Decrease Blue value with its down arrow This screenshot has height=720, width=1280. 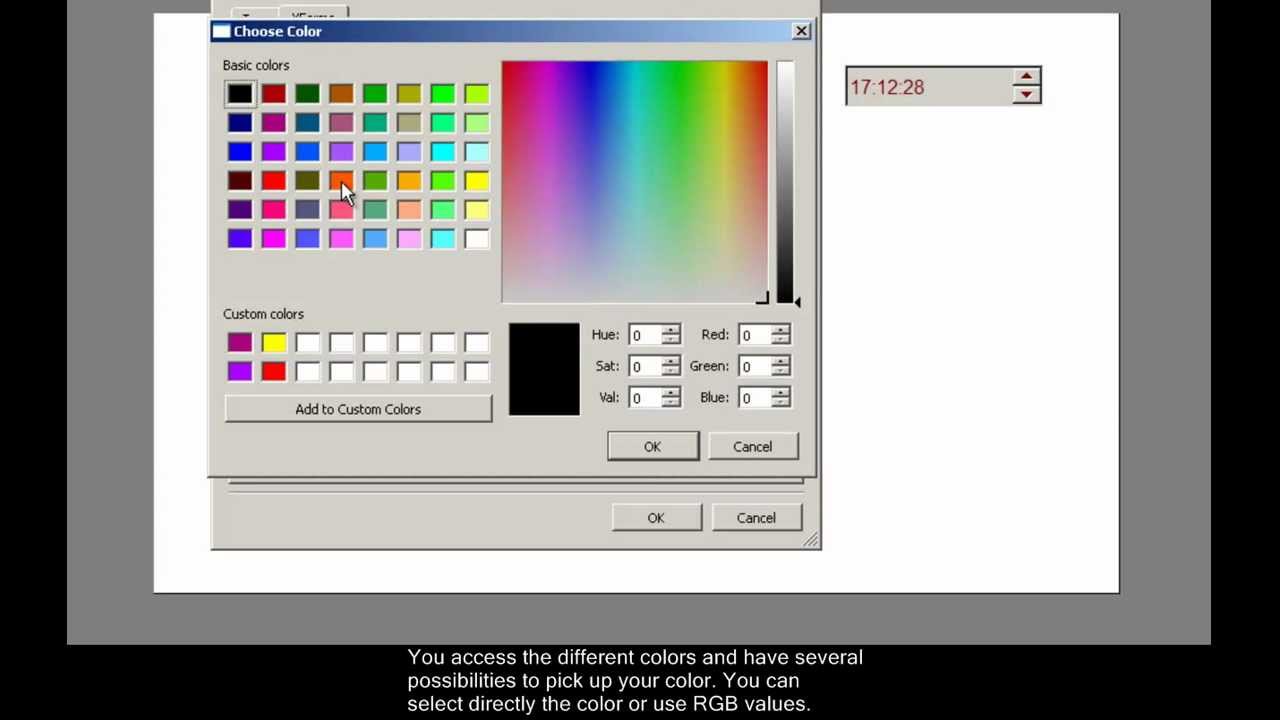pyautogui.click(x=781, y=403)
